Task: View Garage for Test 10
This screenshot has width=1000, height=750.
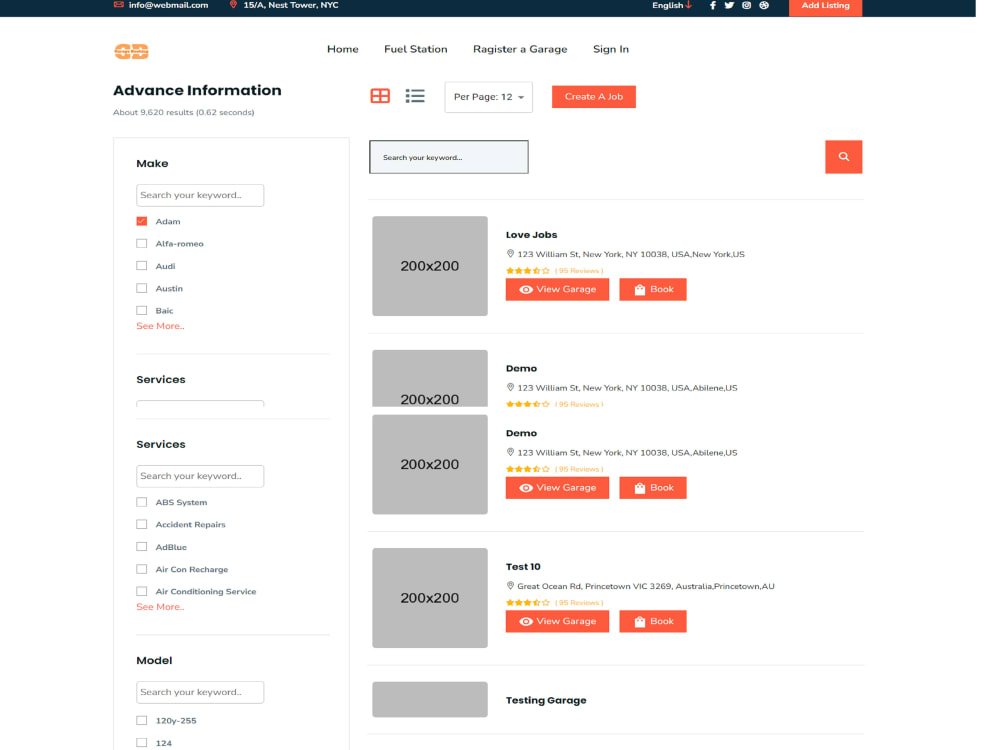Action: pos(557,621)
